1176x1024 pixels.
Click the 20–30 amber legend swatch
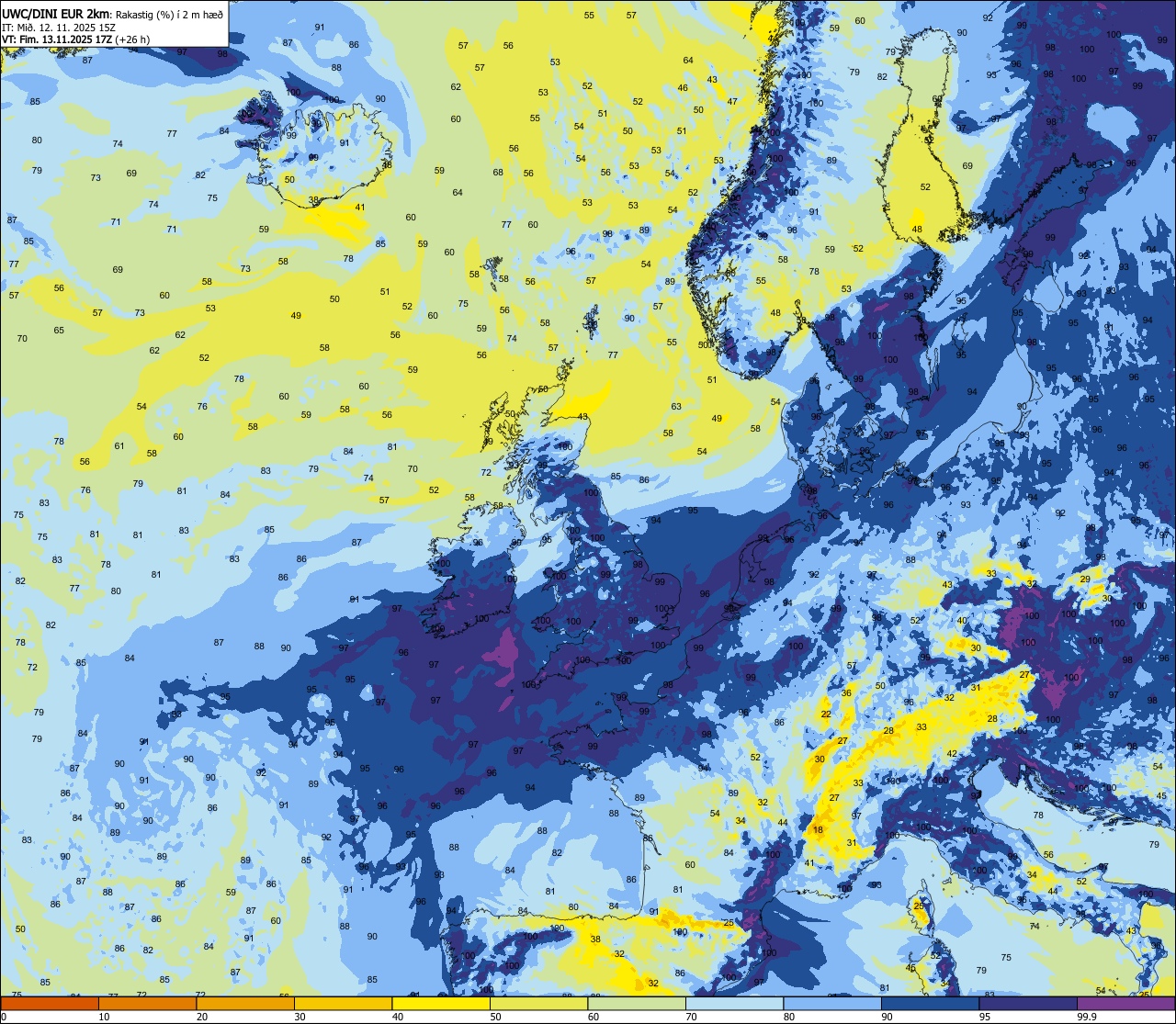point(245,1004)
